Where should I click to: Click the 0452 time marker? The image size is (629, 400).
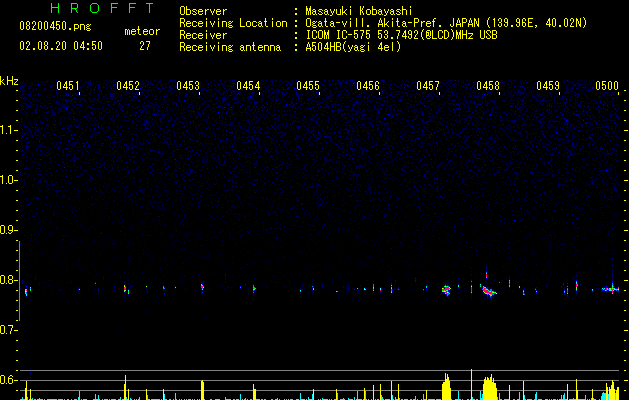[128, 86]
